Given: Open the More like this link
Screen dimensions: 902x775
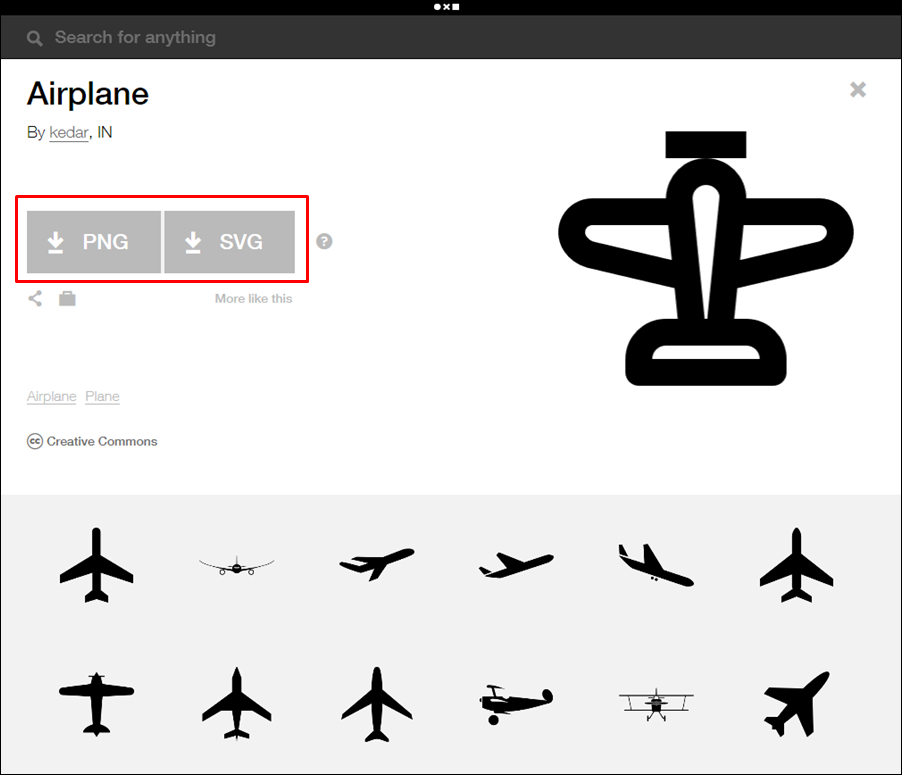Looking at the screenshot, I should [254, 299].
